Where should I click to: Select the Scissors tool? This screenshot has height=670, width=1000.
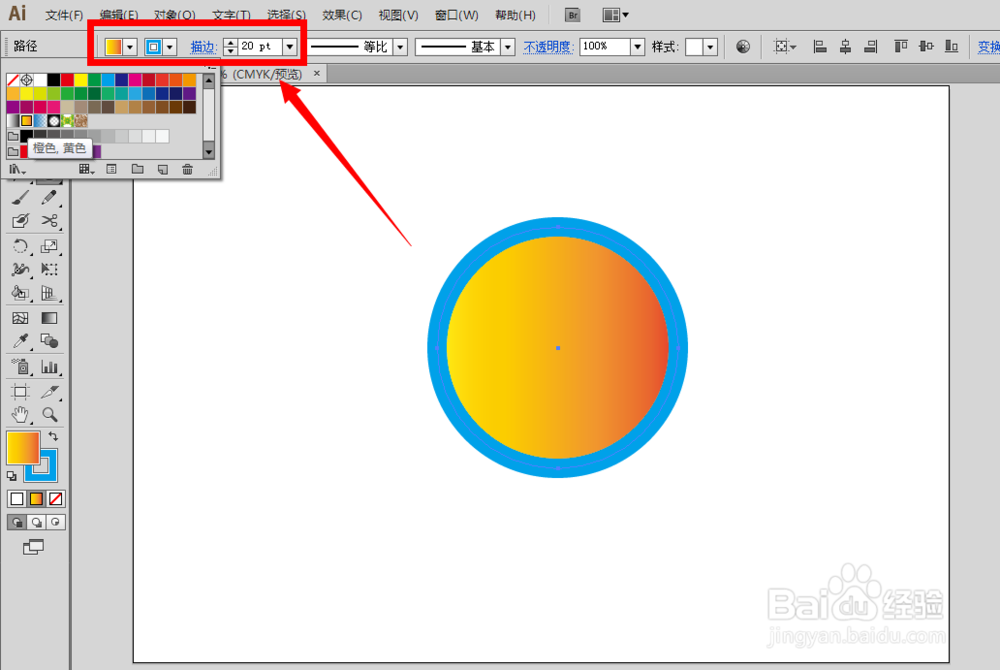click(49, 221)
